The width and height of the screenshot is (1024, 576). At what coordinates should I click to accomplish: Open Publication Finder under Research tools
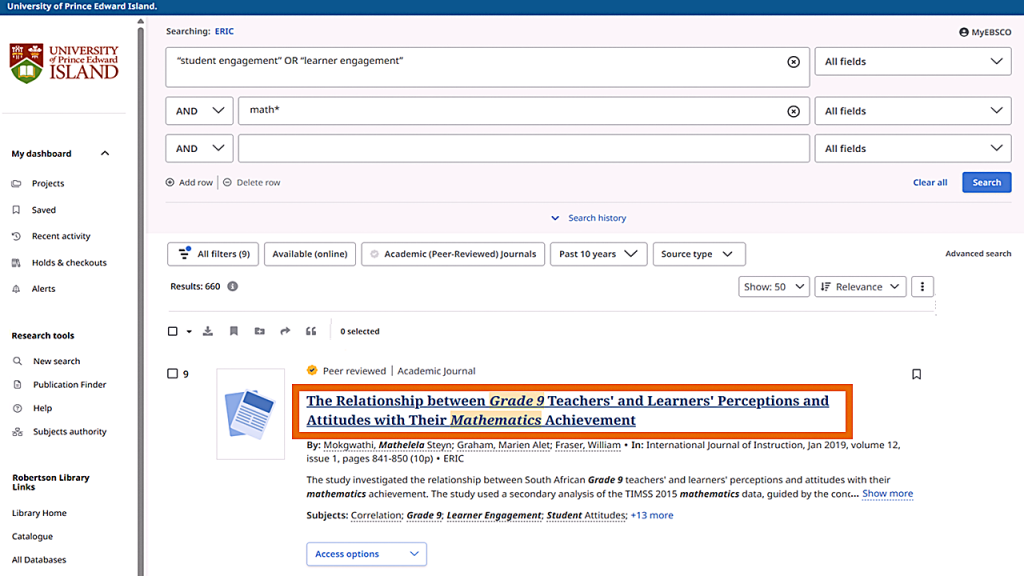point(69,385)
